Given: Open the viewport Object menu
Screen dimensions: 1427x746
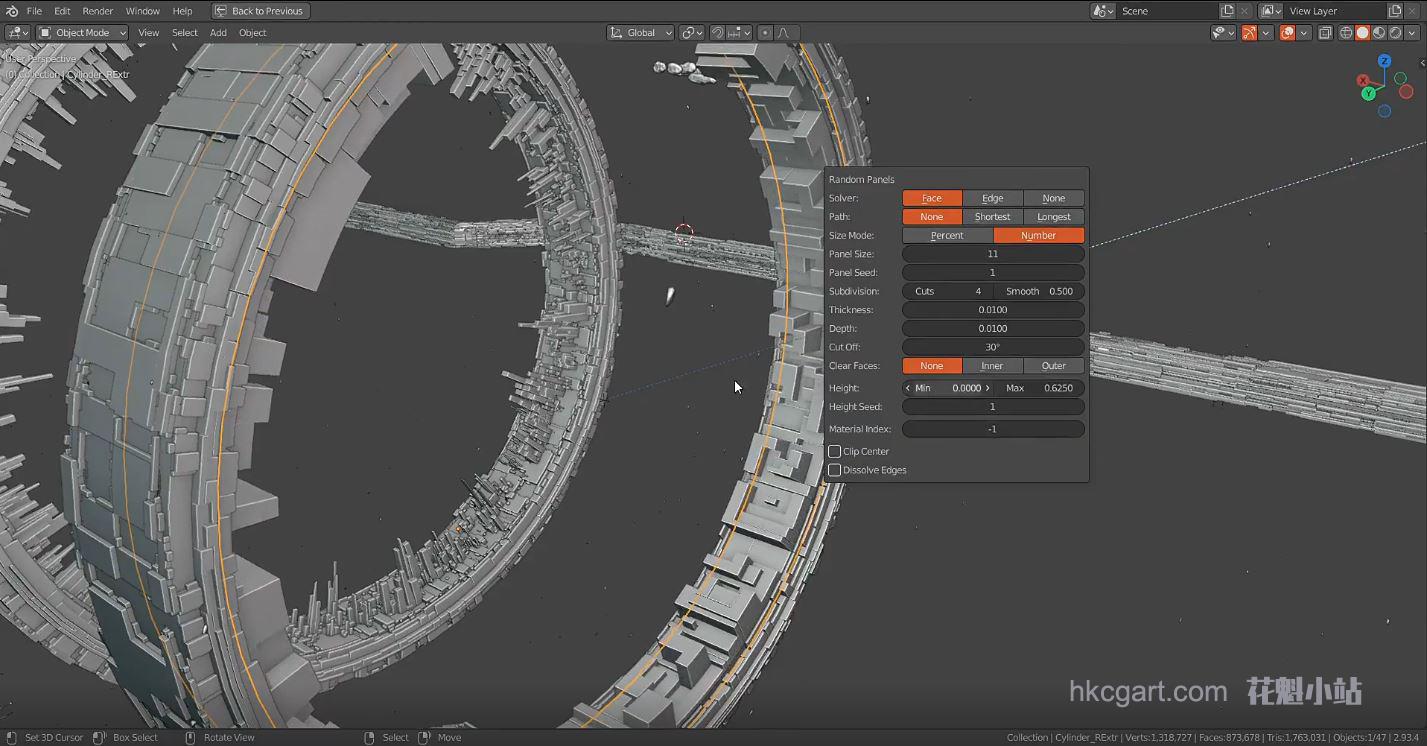Looking at the screenshot, I should point(253,33).
